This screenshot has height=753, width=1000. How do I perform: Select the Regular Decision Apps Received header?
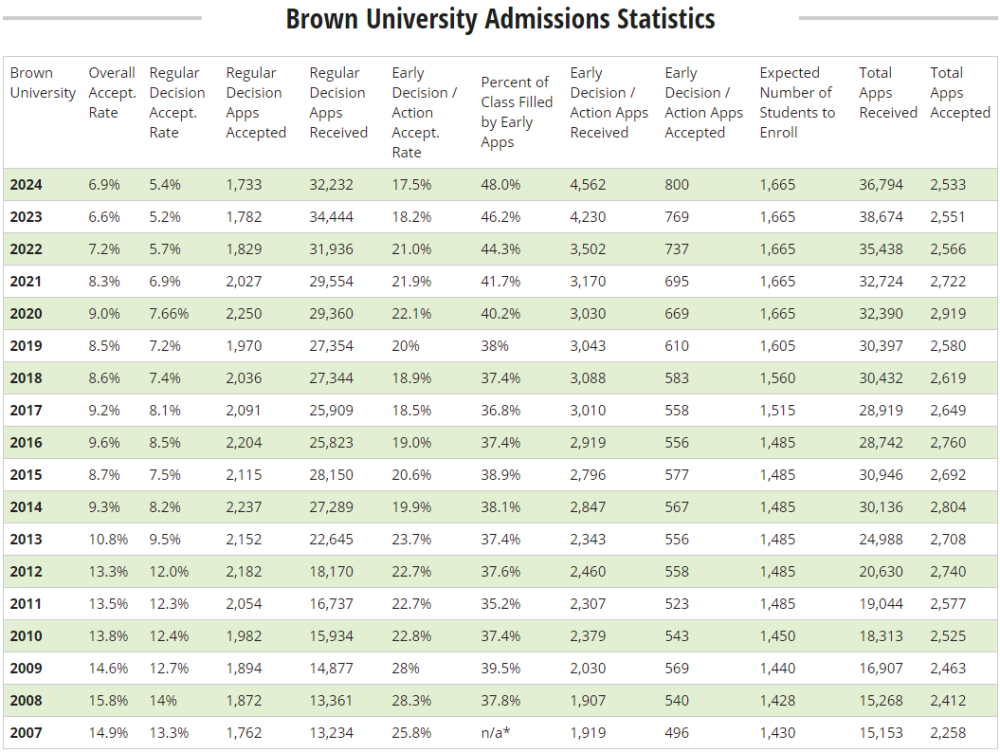338,103
